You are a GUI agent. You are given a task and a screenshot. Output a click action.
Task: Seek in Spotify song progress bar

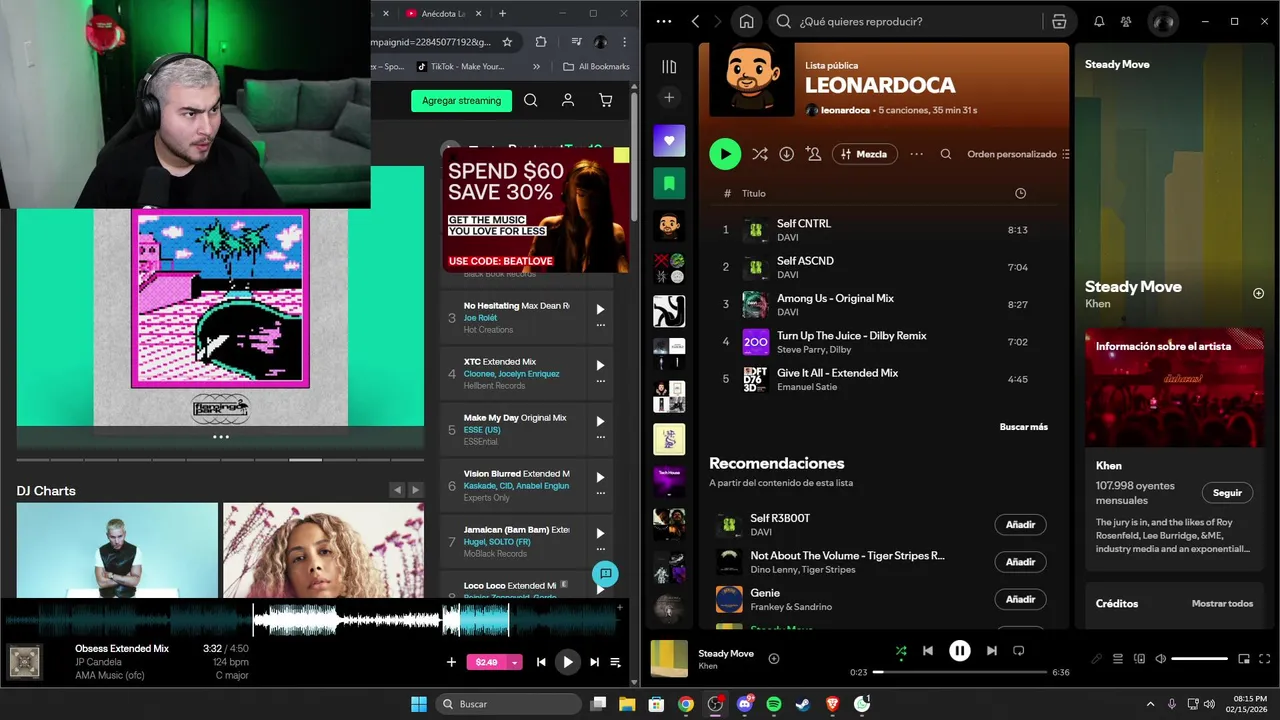click(x=959, y=672)
